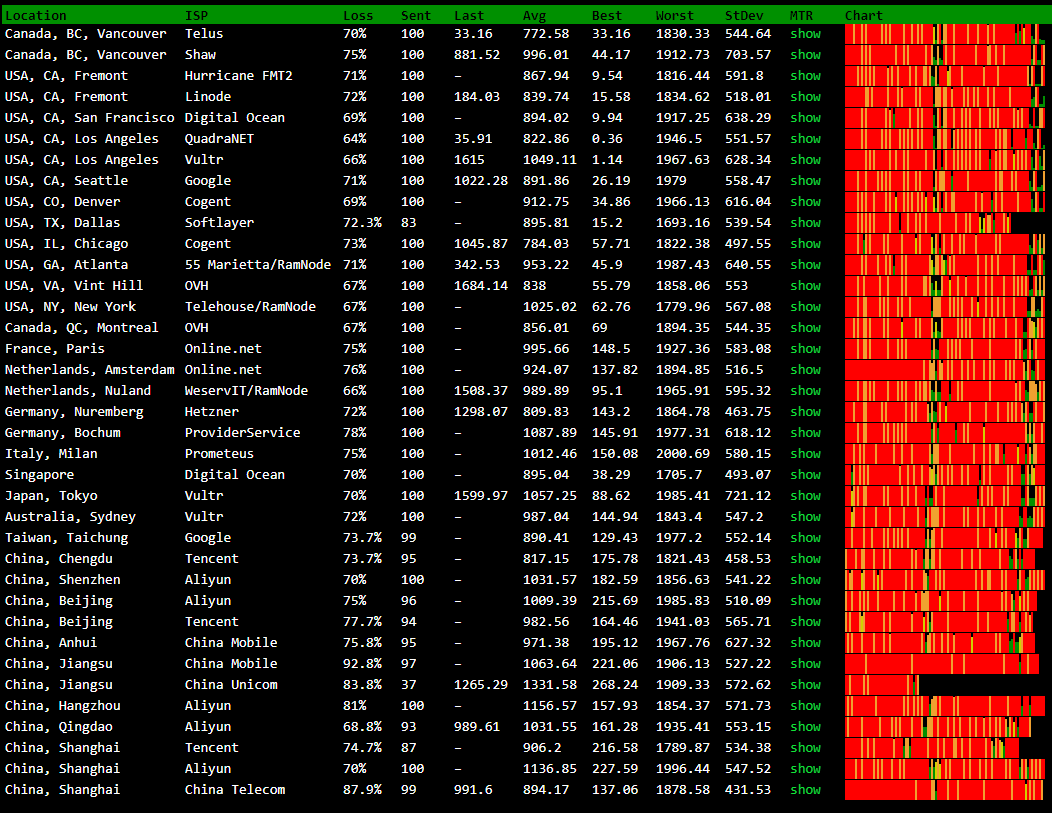The width and height of the screenshot is (1052, 813).
Task: Click the Chart column header
Action: coord(863,15)
